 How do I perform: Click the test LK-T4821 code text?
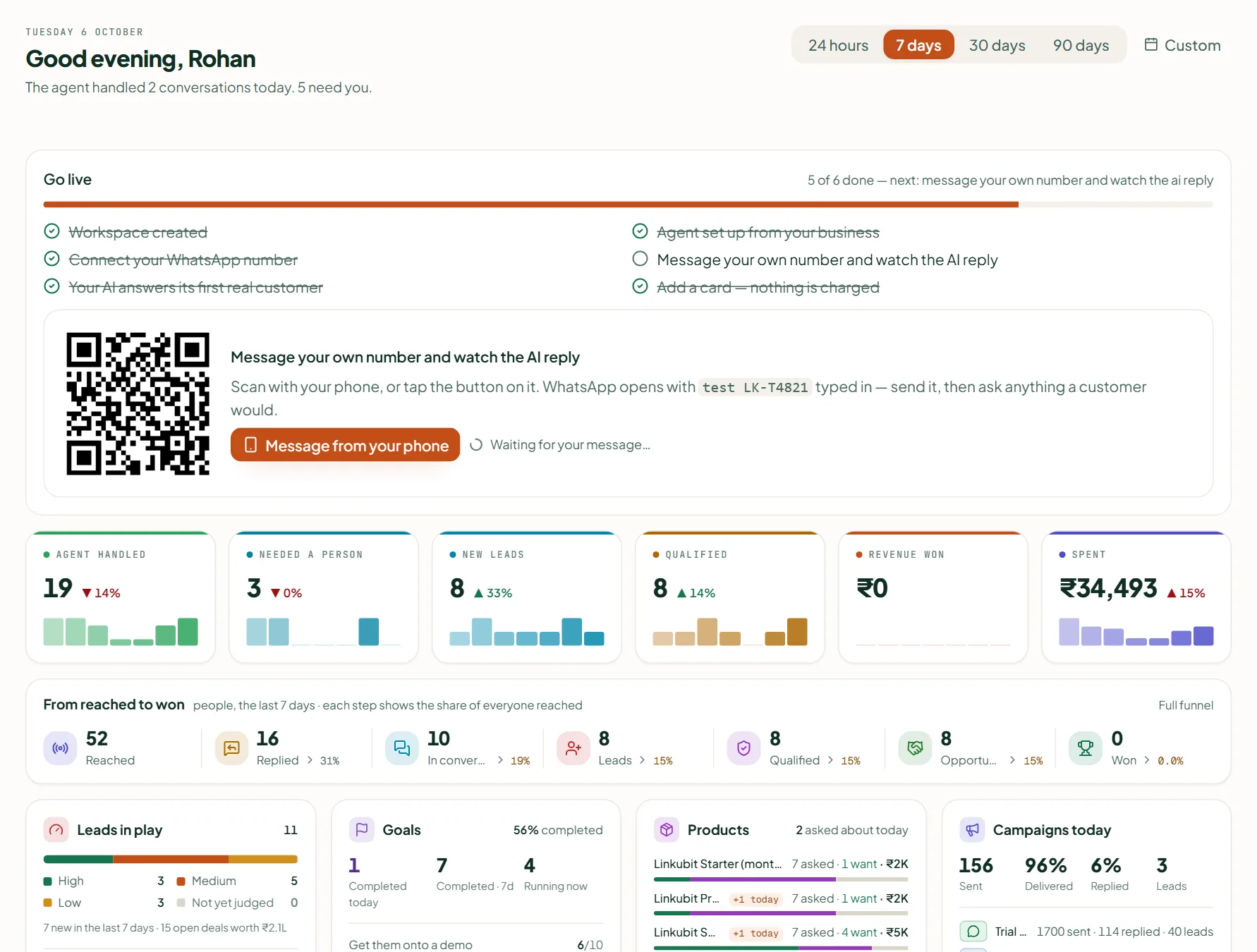[755, 388]
